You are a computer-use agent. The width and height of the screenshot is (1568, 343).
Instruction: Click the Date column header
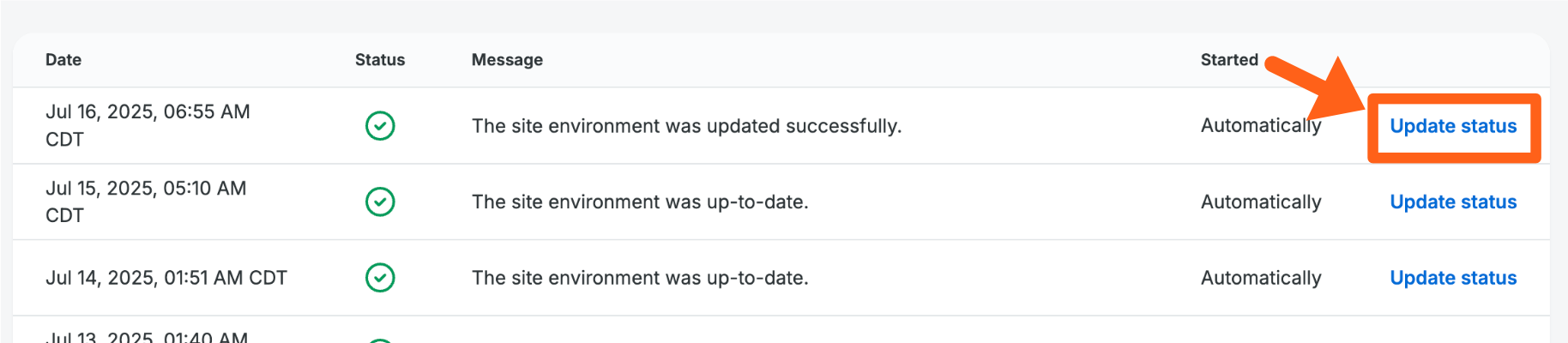coord(63,60)
